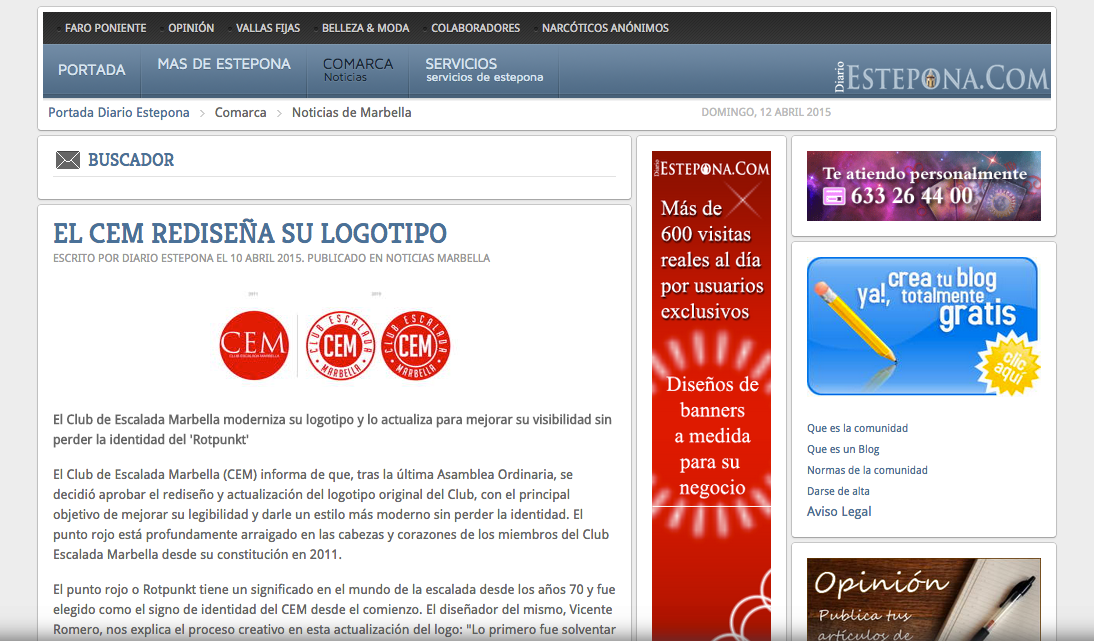Open the article title 'El CEM rediseña su logotipo'

coord(250,234)
